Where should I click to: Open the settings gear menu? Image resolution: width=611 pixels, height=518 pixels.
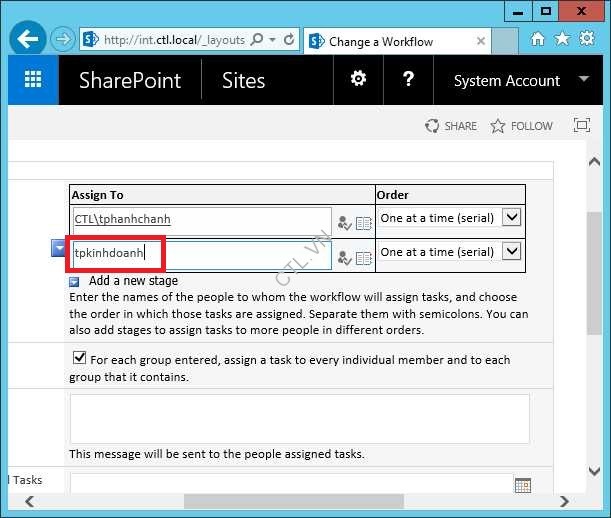[358, 80]
